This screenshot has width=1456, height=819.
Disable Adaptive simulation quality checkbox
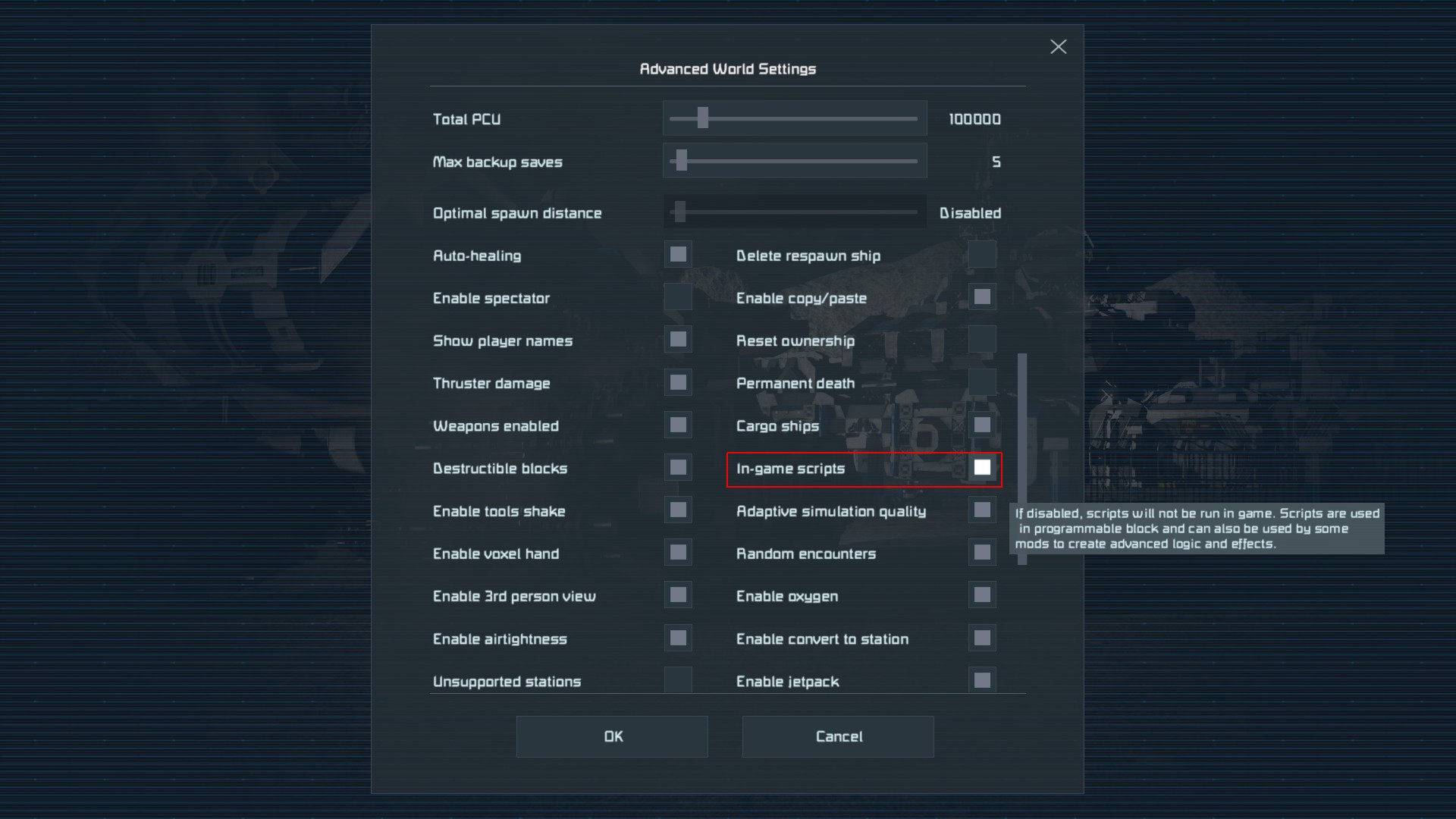982,510
